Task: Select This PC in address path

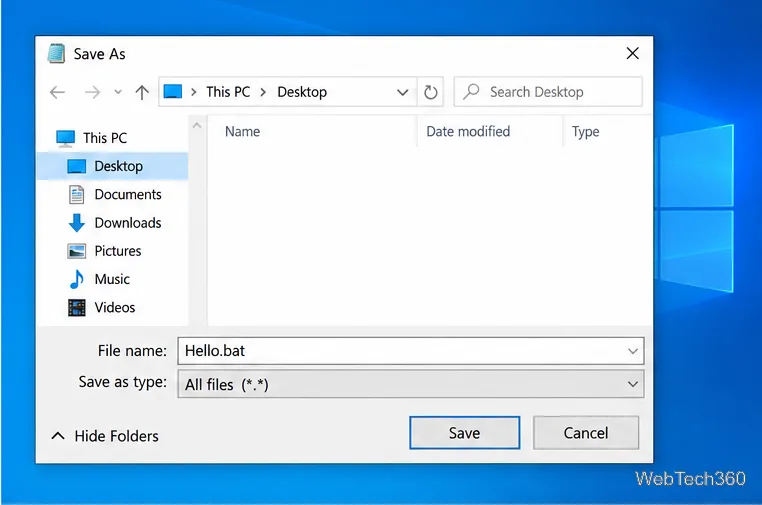Action: pos(228,92)
